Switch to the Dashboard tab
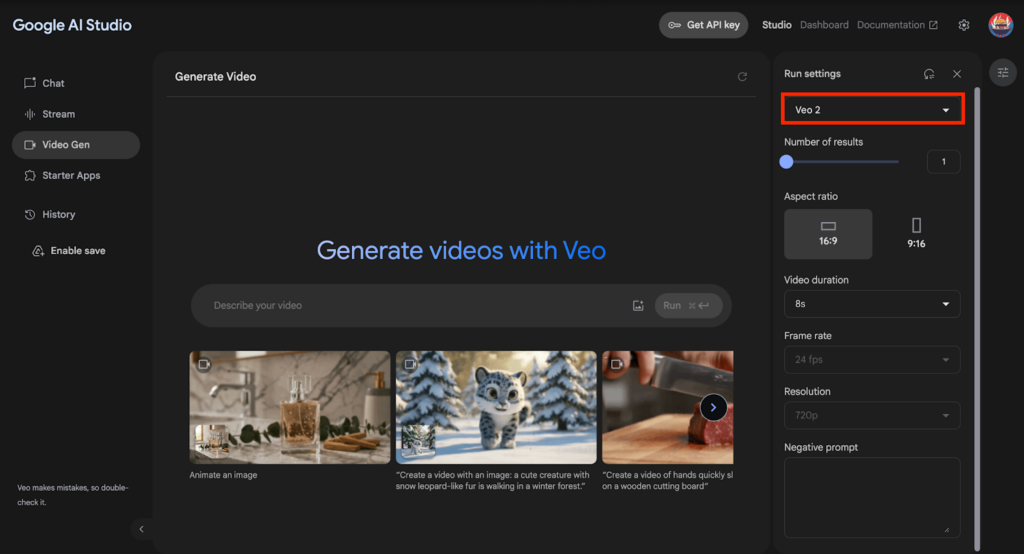1024x554 pixels. point(824,25)
